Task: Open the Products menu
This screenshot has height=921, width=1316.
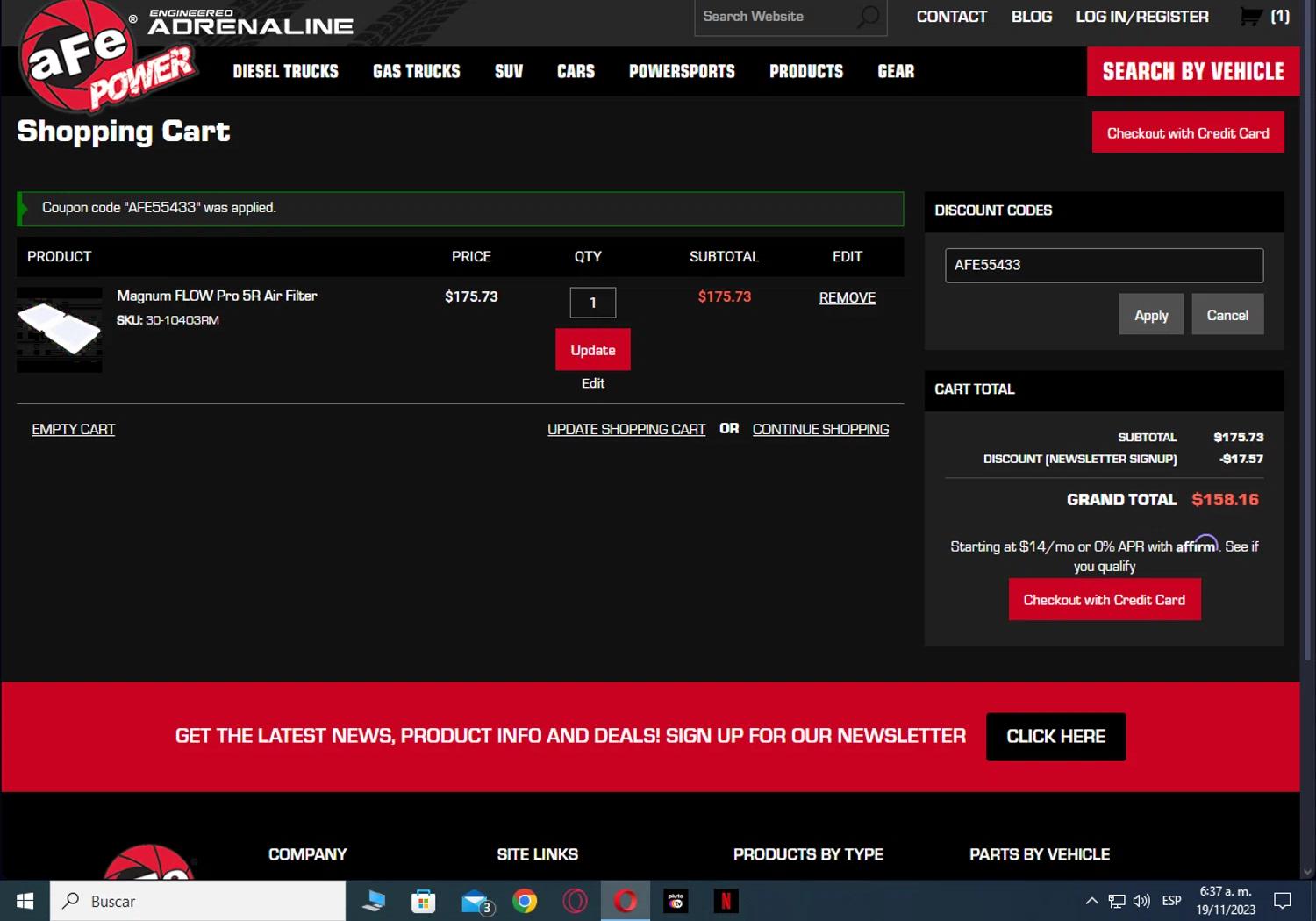Action: (806, 71)
